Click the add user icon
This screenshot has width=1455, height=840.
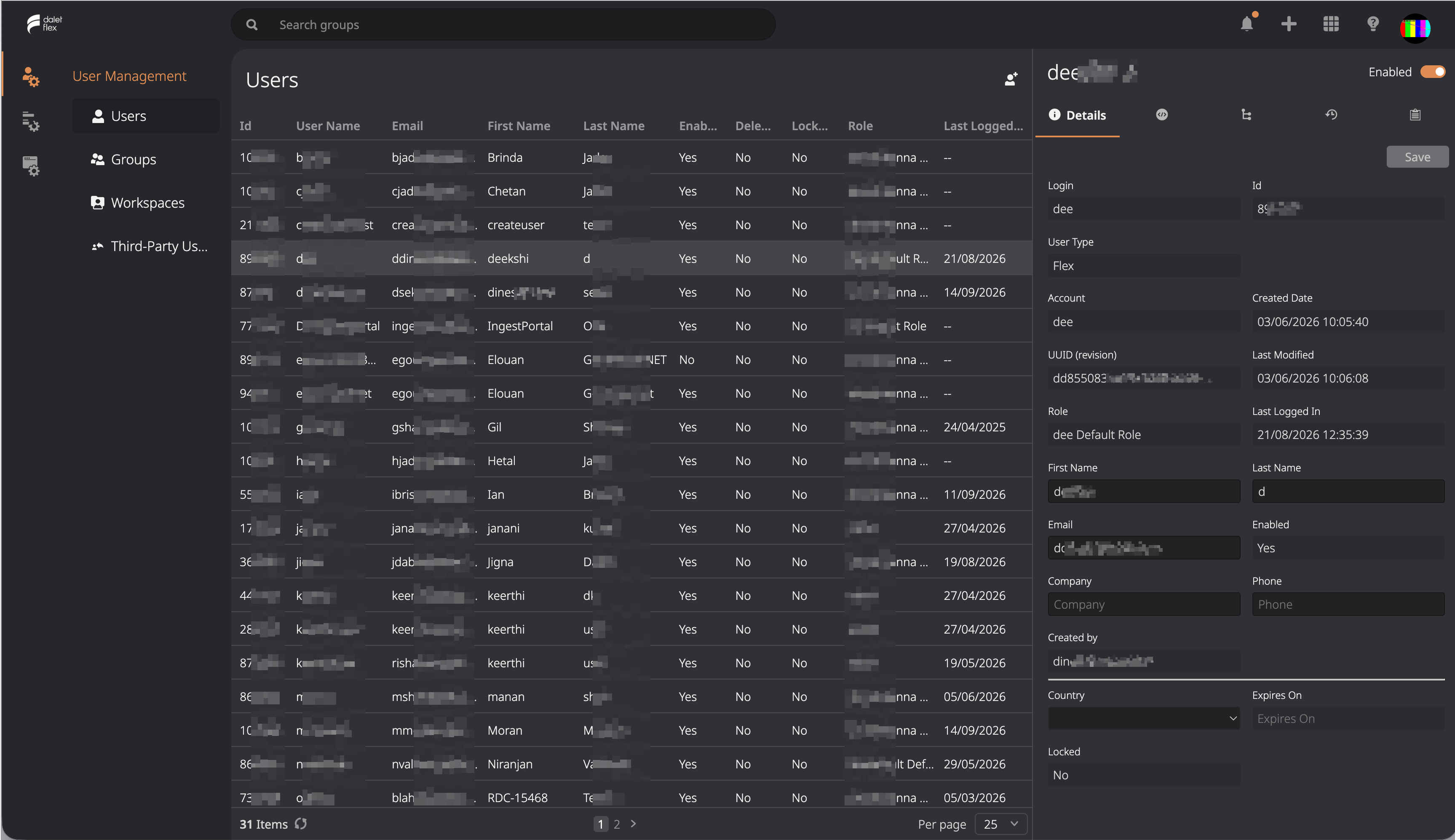[1011, 80]
